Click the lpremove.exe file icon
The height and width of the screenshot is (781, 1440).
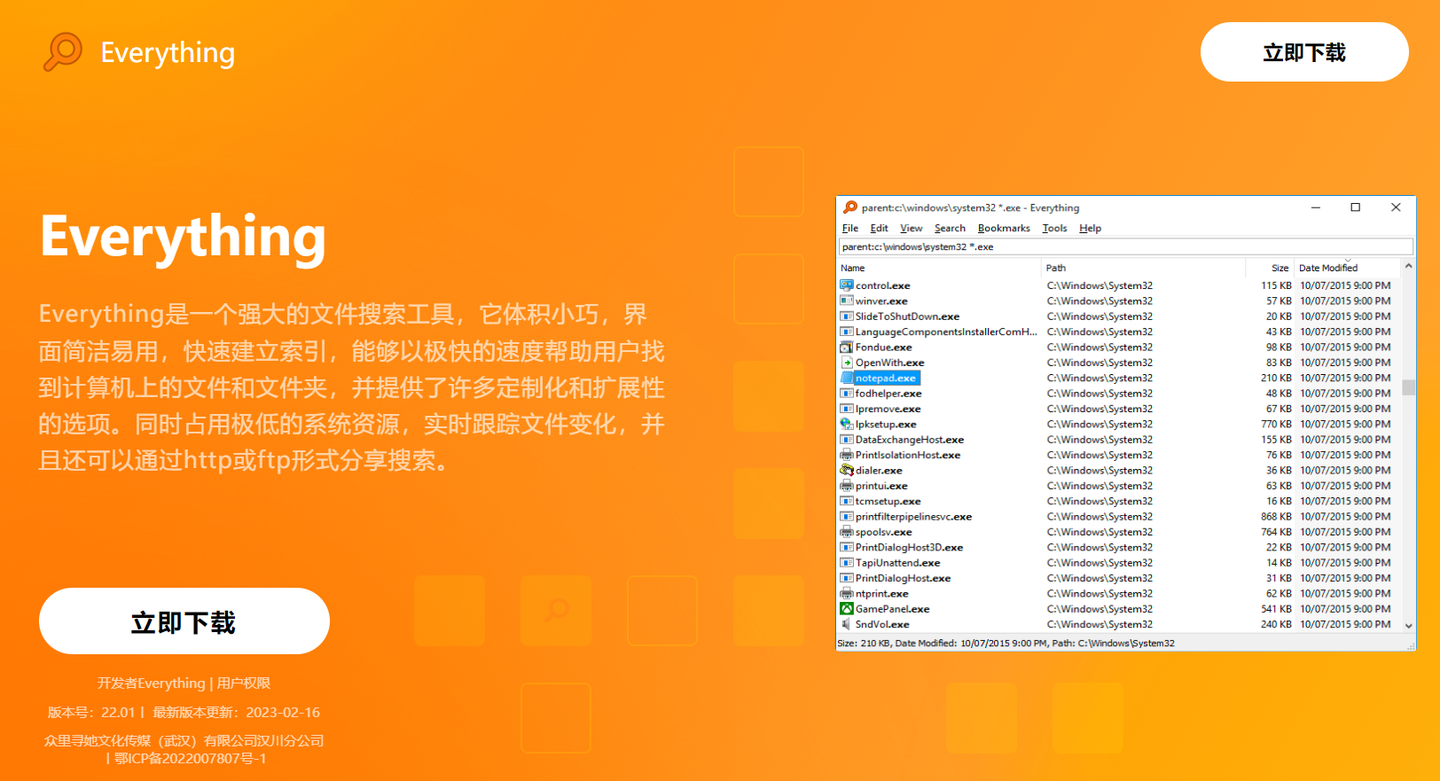847,409
